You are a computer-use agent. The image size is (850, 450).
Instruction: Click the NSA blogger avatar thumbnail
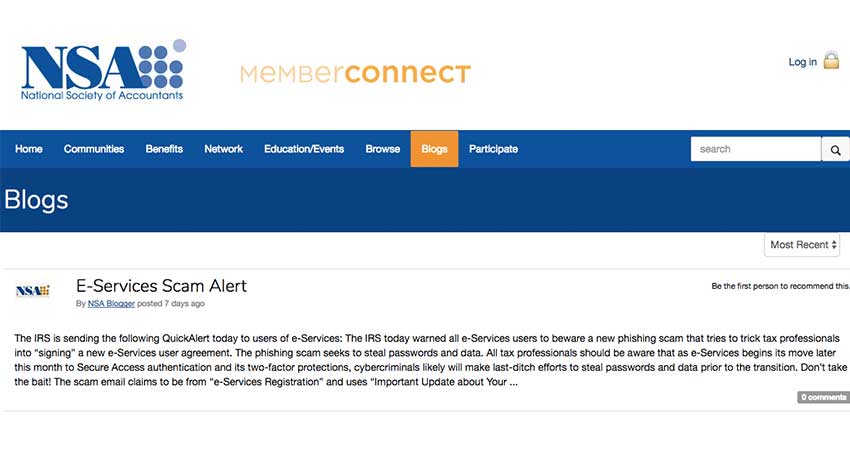pyautogui.click(x=32, y=291)
